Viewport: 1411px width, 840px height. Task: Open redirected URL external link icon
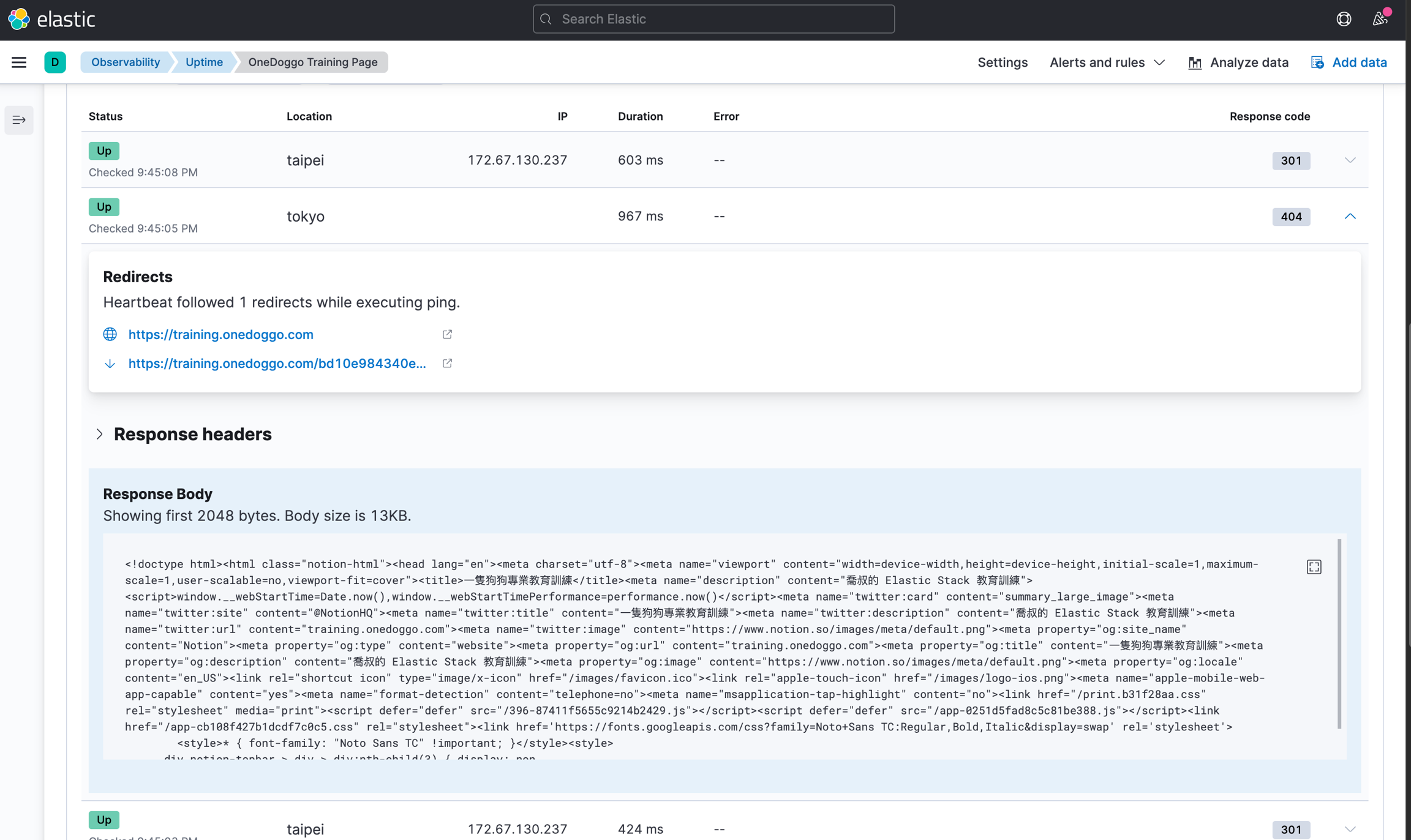click(x=447, y=363)
